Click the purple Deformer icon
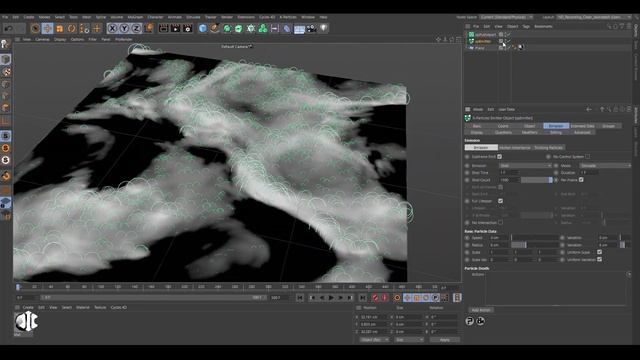This screenshot has height=360, width=640. pyautogui.click(x=287, y=28)
